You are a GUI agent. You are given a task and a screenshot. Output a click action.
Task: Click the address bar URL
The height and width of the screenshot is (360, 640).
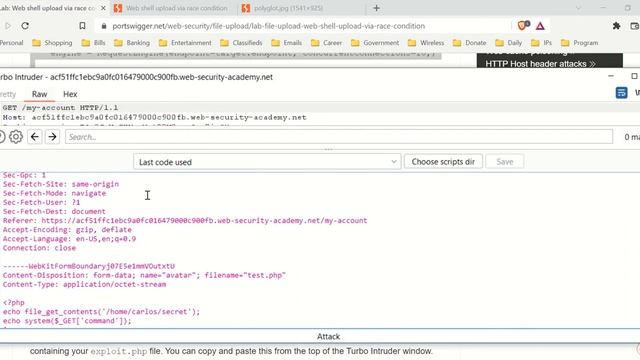(x=269, y=26)
